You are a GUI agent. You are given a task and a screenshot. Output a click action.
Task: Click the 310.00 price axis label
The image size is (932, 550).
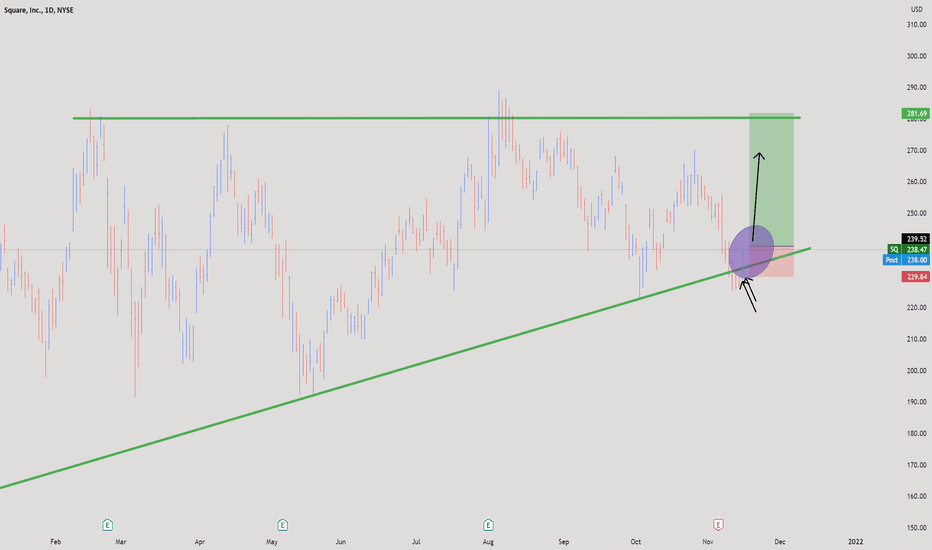(917, 24)
